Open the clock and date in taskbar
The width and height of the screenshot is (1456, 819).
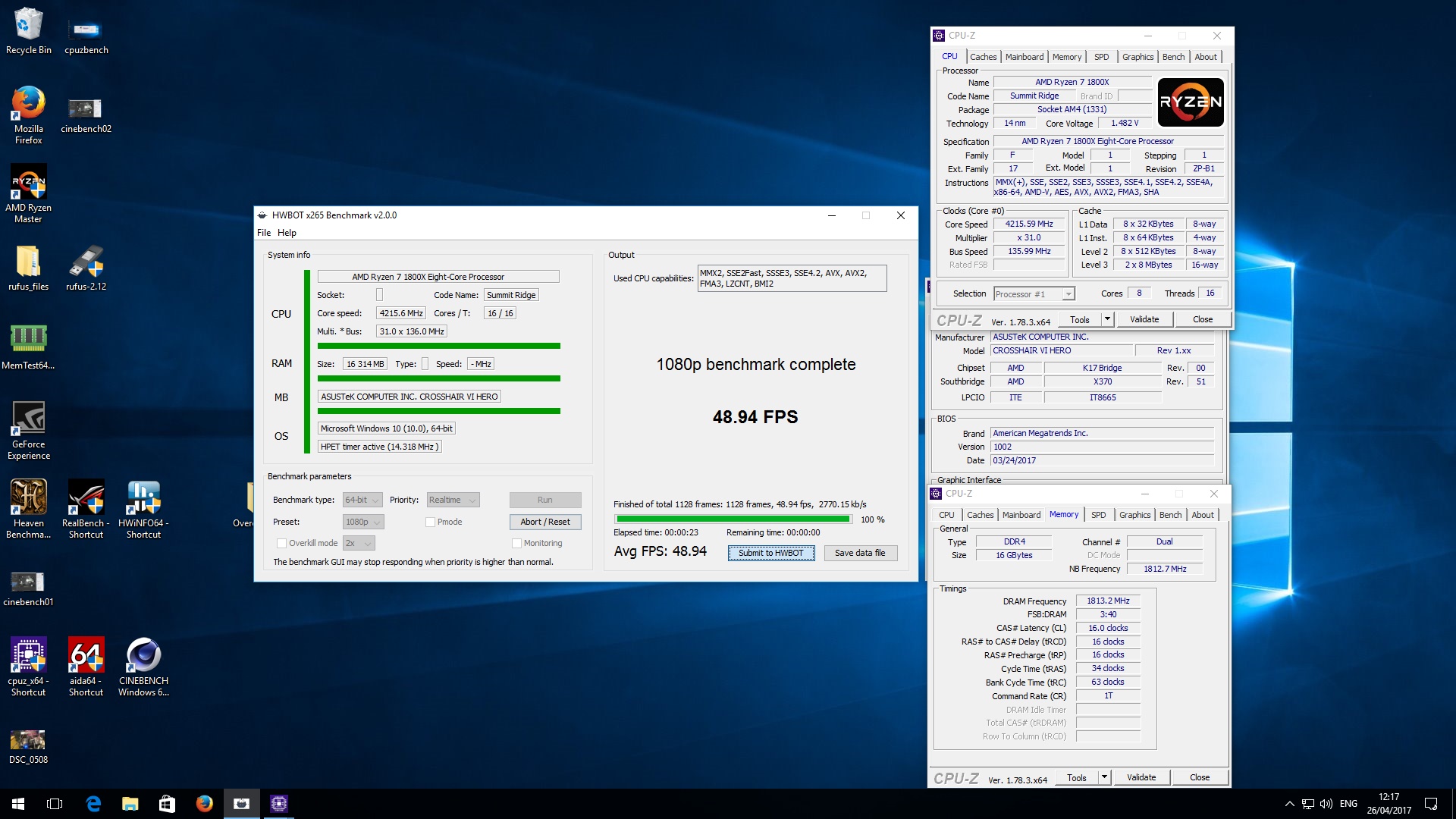coord(1389,804)
